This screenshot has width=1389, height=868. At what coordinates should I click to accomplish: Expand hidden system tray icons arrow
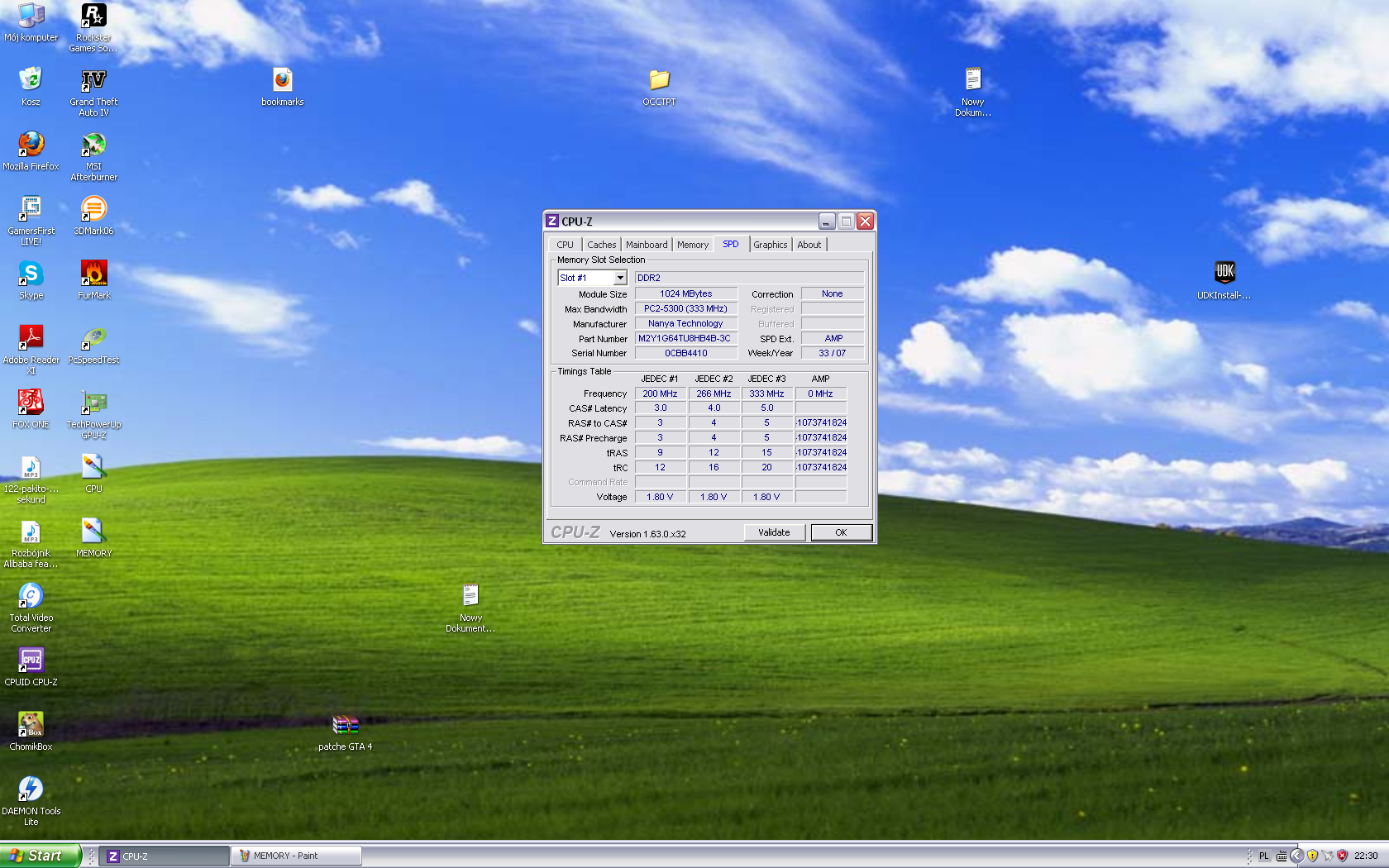click(x=1296, y=856)
